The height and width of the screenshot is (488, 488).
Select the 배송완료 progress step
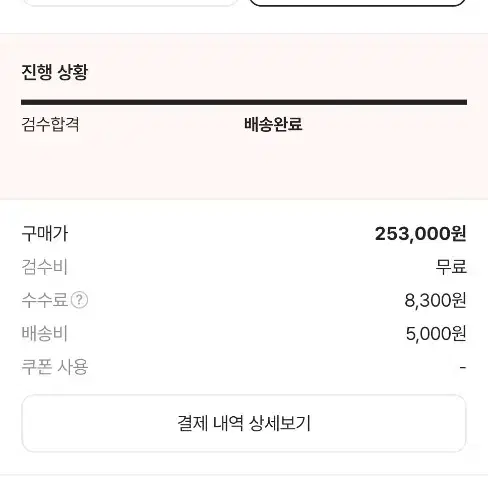[273, 124]
